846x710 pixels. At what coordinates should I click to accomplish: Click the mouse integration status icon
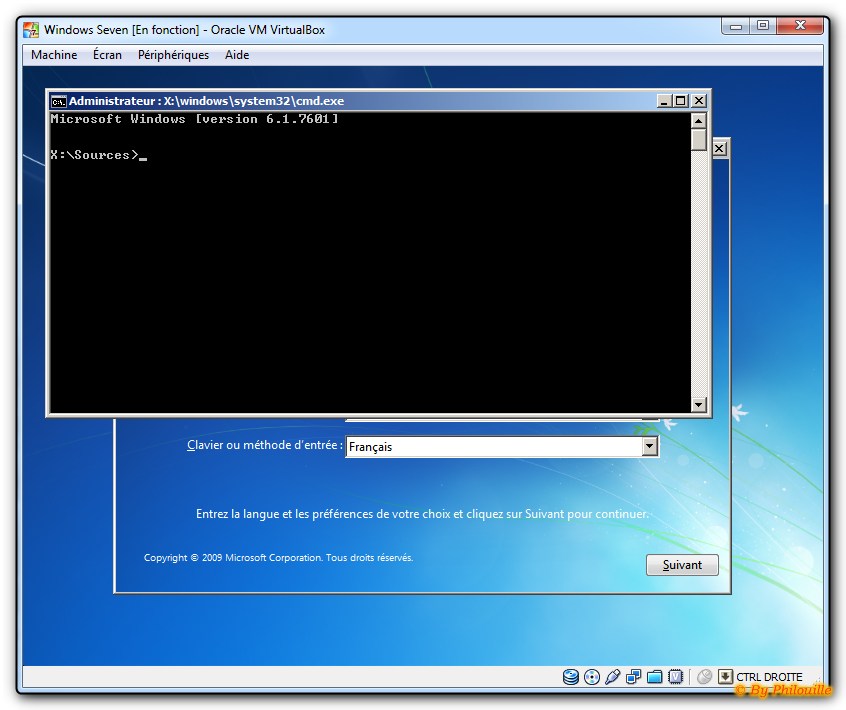[704, 677]
